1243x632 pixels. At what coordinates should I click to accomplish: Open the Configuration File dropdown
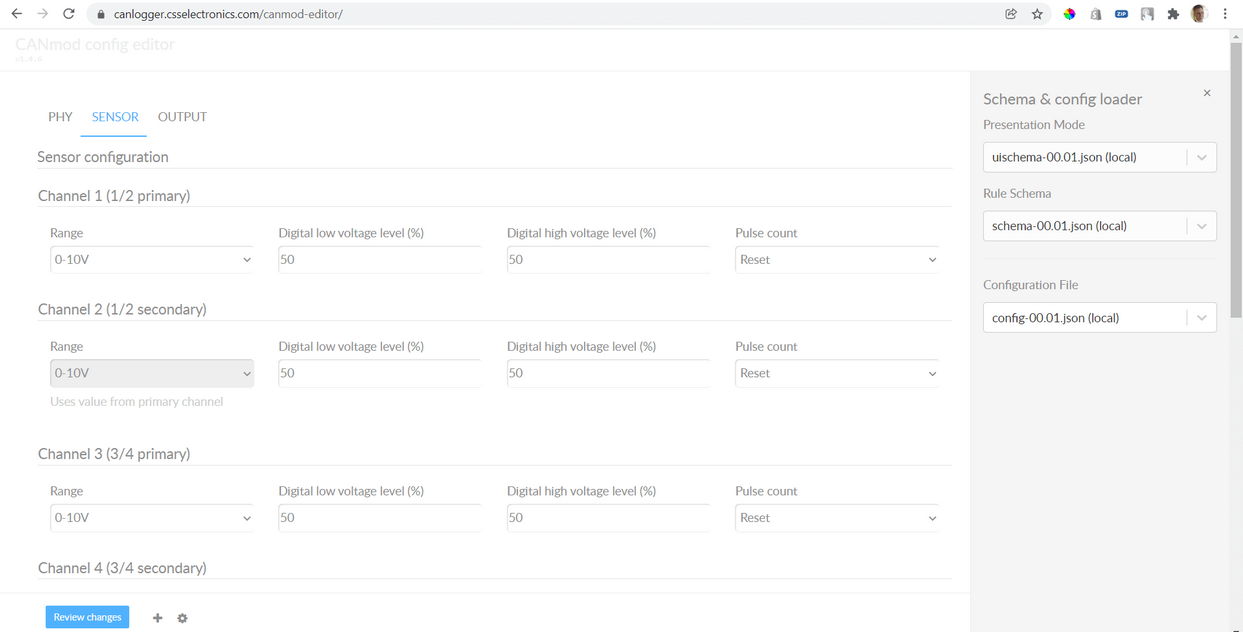coord(1100,318)
